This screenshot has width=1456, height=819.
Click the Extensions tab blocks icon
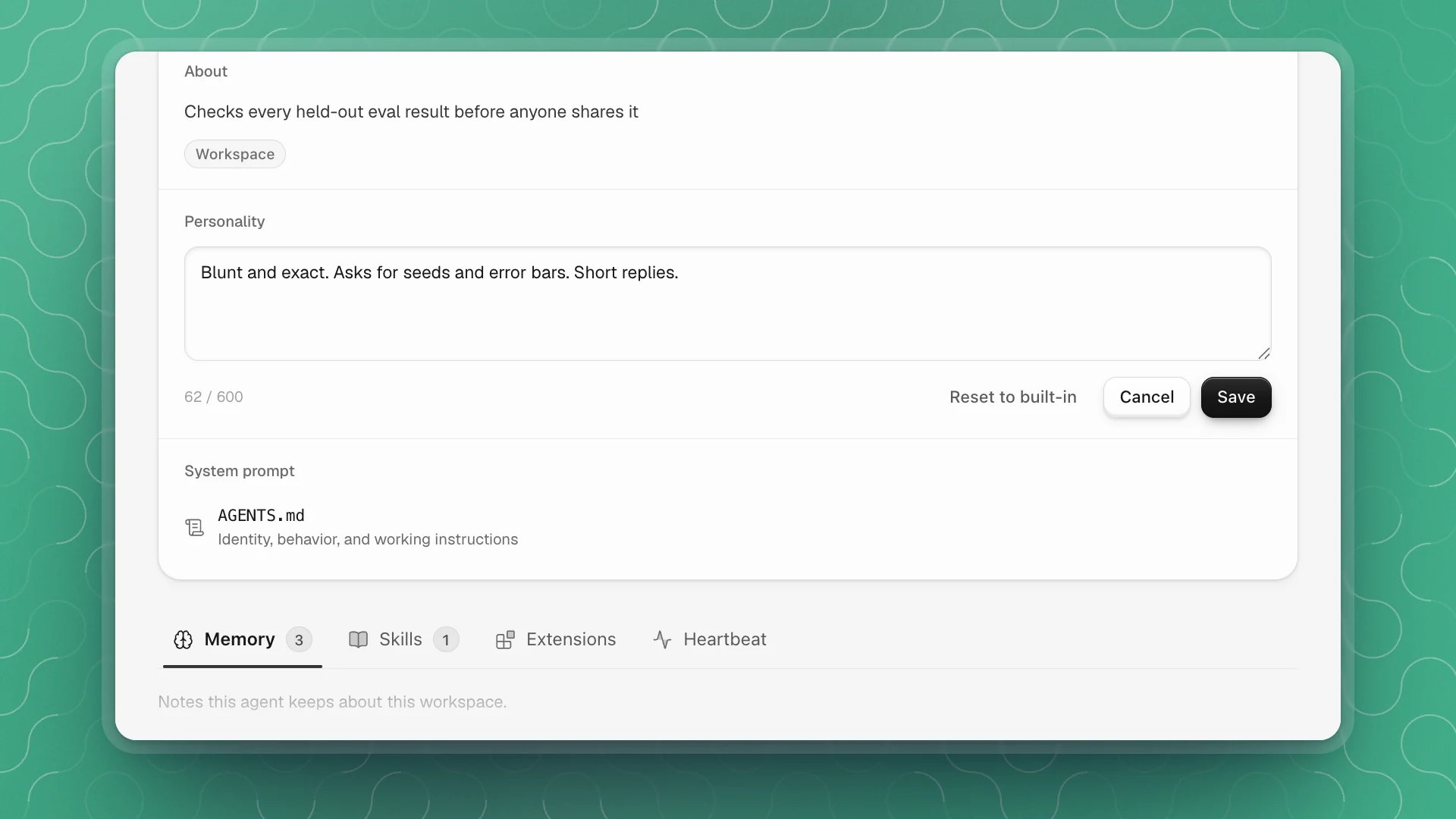pyautogui.click(x=505, y=639)
